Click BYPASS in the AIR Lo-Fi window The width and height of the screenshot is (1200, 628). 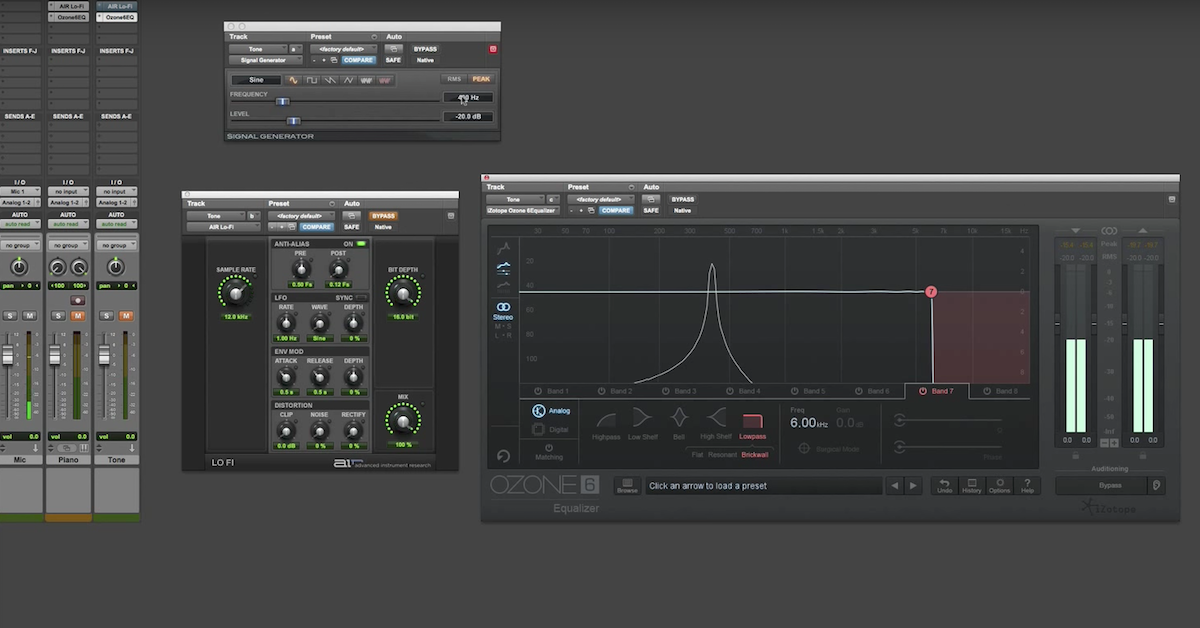click(x=383, y=216)
